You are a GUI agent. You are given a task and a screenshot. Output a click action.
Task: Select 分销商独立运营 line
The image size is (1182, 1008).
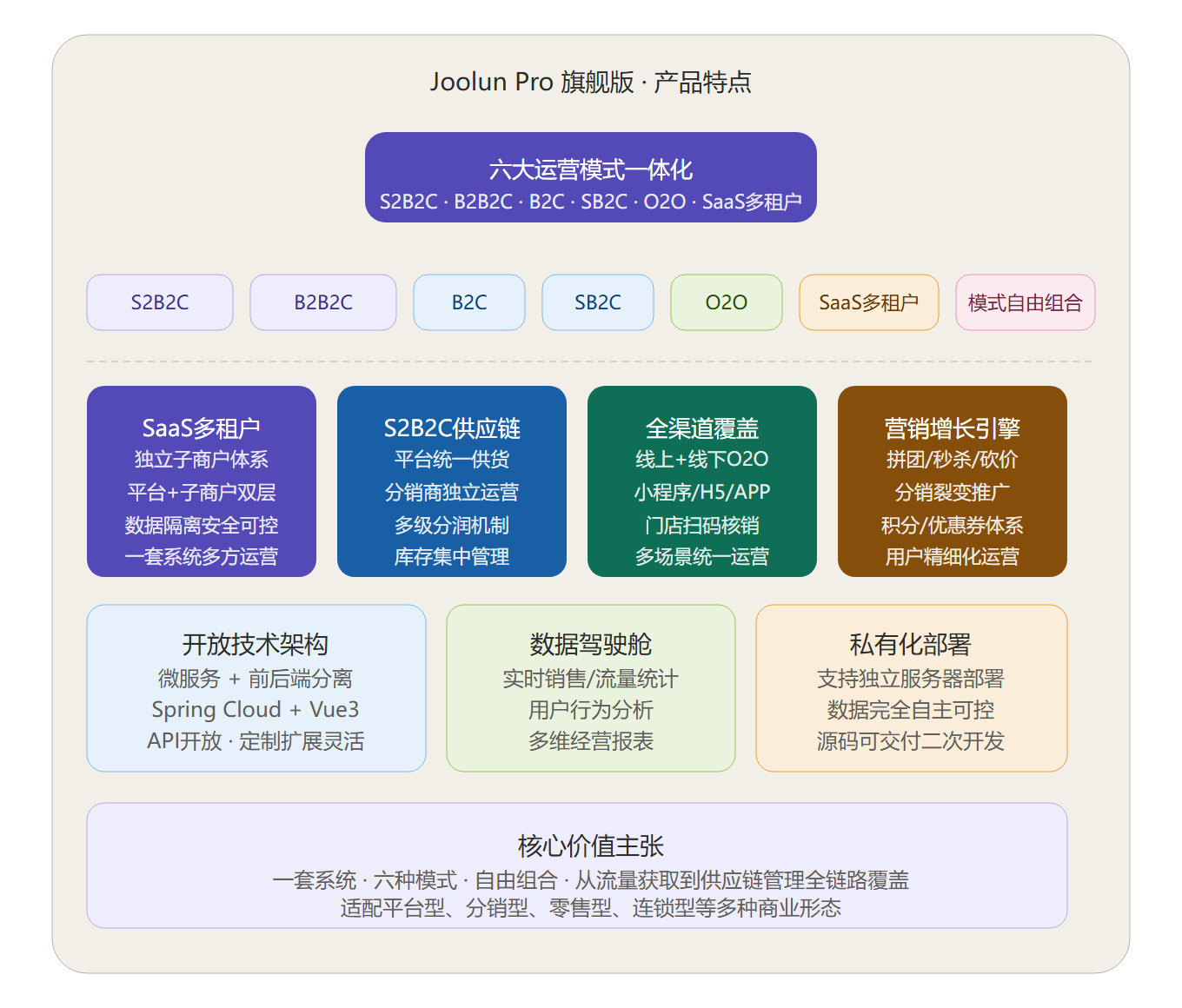point(452,493)
